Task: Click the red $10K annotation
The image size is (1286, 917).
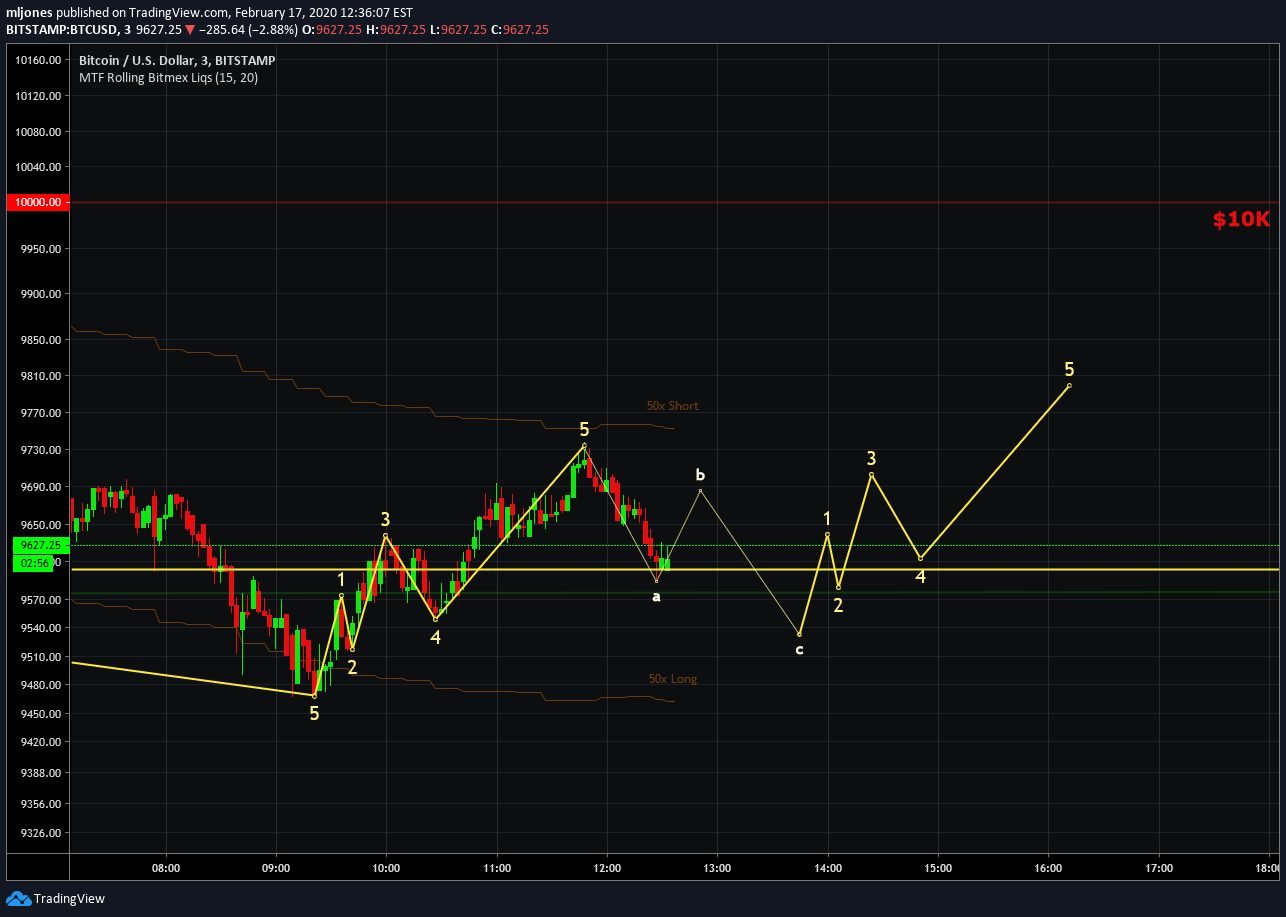Action: [1241, 220]
